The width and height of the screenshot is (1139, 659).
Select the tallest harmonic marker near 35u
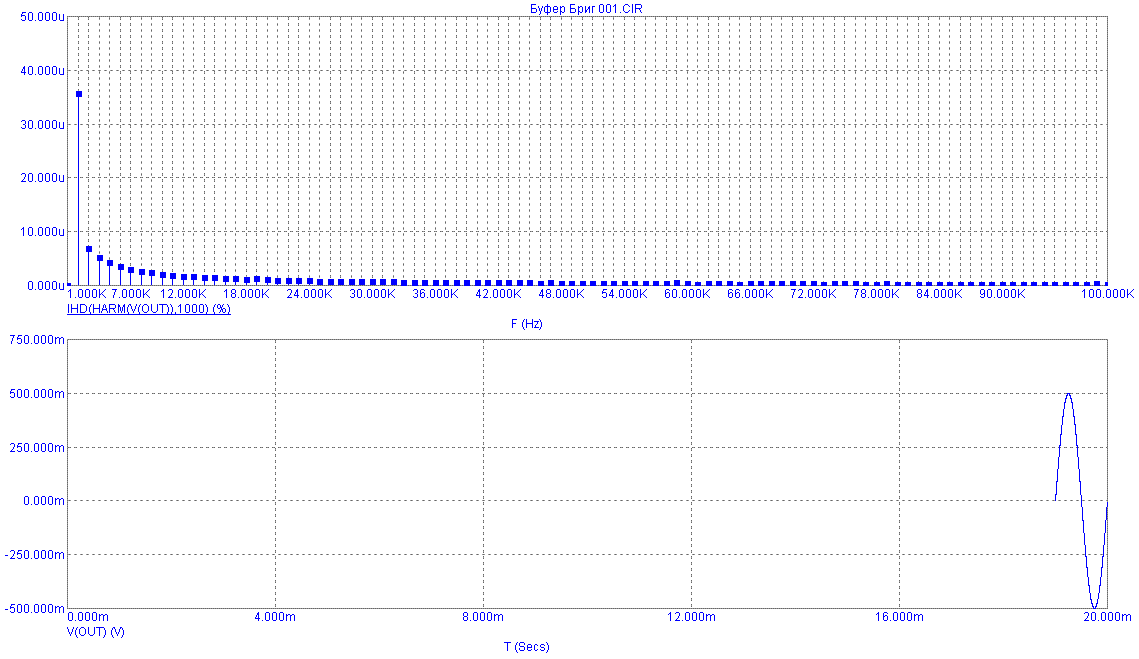(x=79, y=94)
